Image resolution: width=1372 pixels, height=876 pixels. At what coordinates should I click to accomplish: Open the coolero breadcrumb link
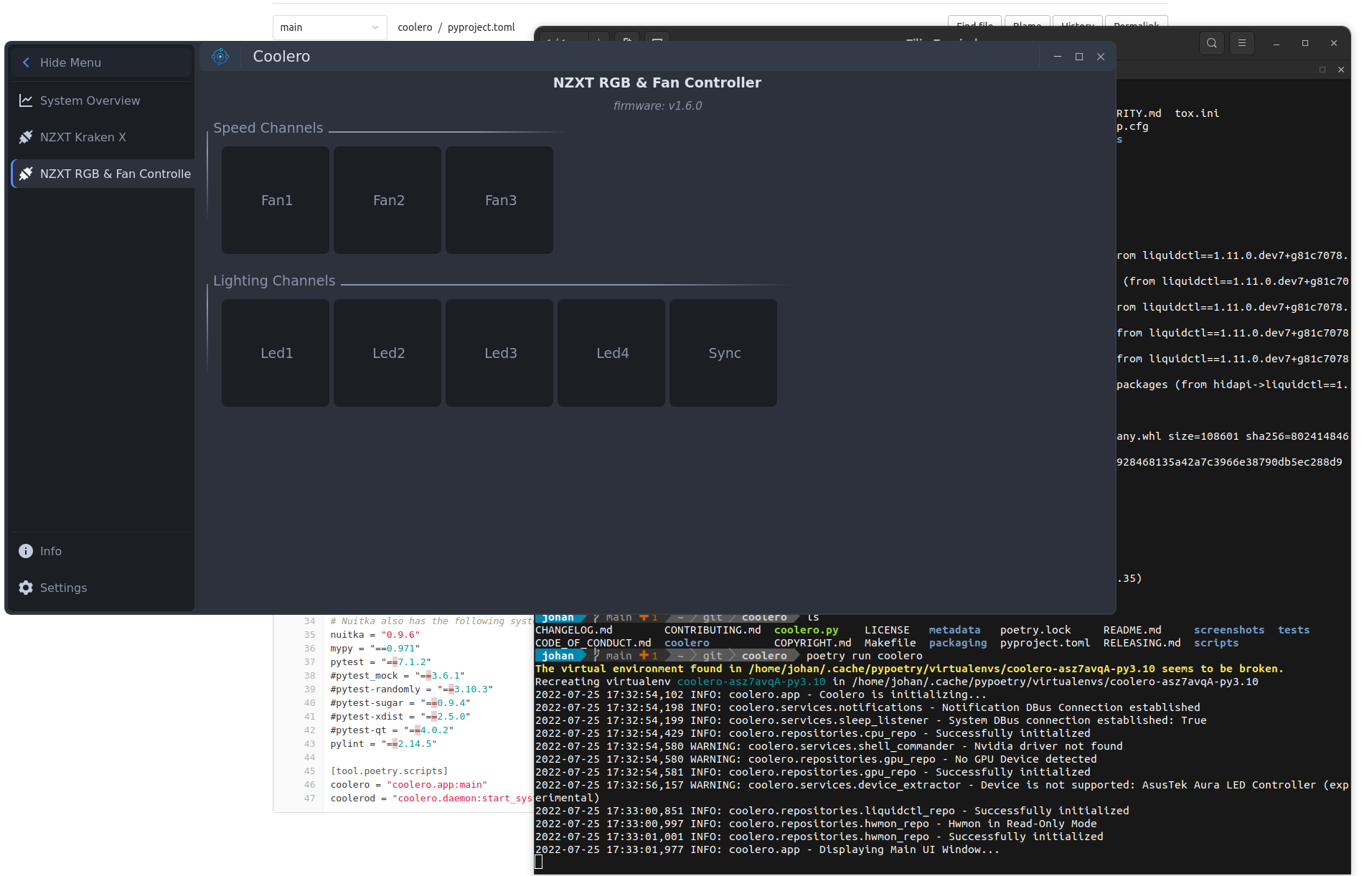(x=415, y=27)
